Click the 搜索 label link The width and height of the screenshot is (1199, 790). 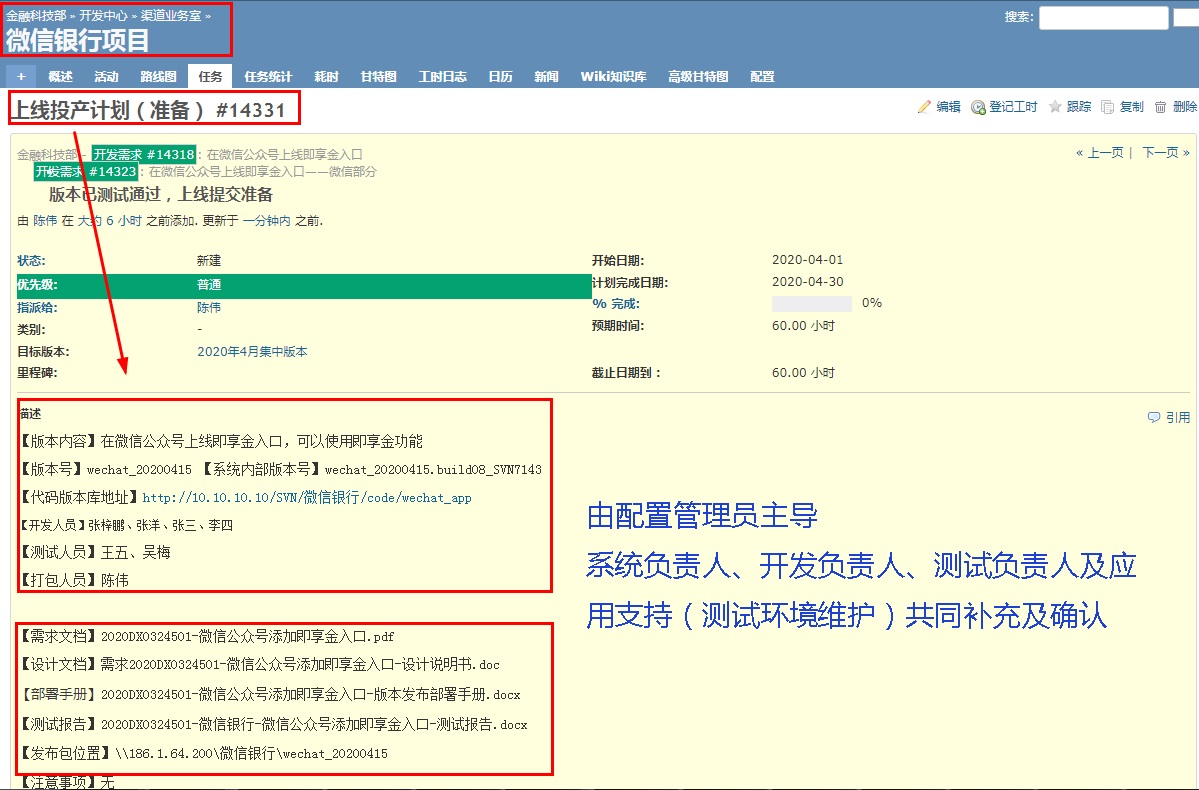(x=1019, y=17)
